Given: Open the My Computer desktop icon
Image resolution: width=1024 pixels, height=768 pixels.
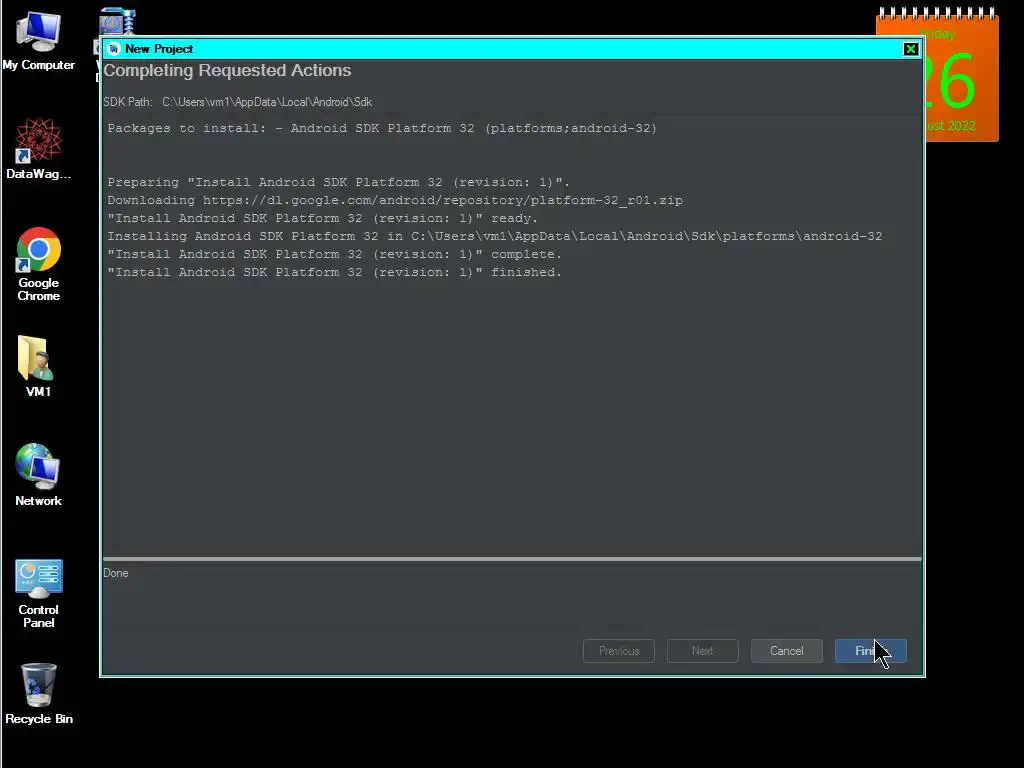Looking at the screenshot, I should click(x=39, y=40).
